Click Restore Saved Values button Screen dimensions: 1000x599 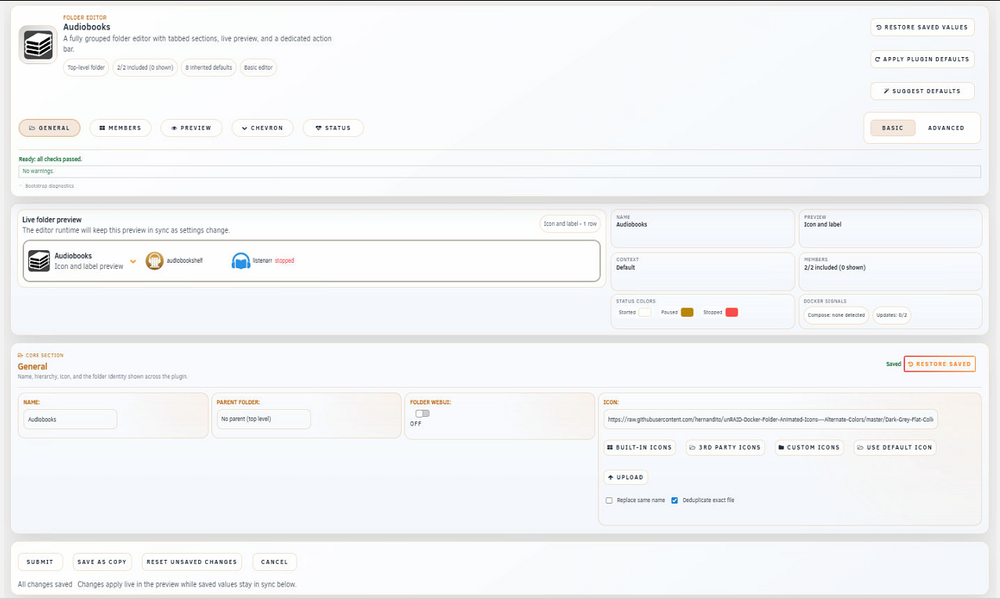pyautogui.click(x=922, y=27)
